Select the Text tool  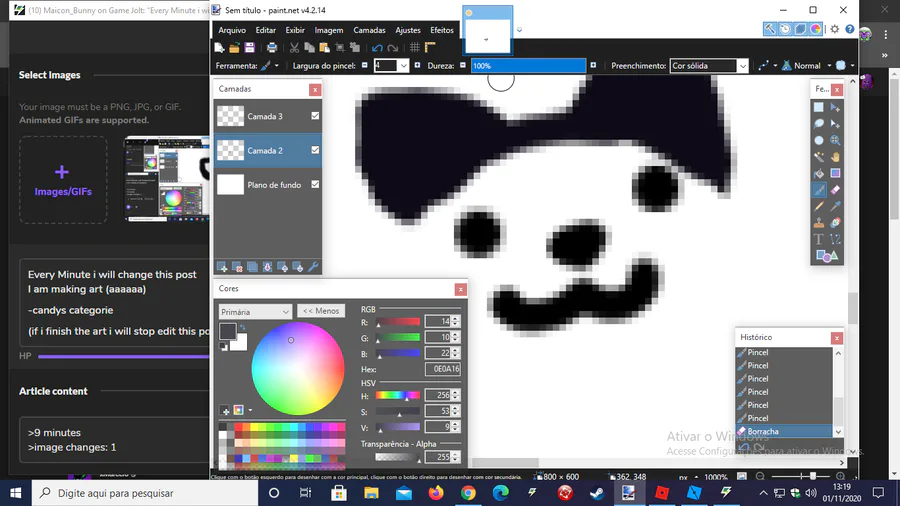[x=818, y=240]
